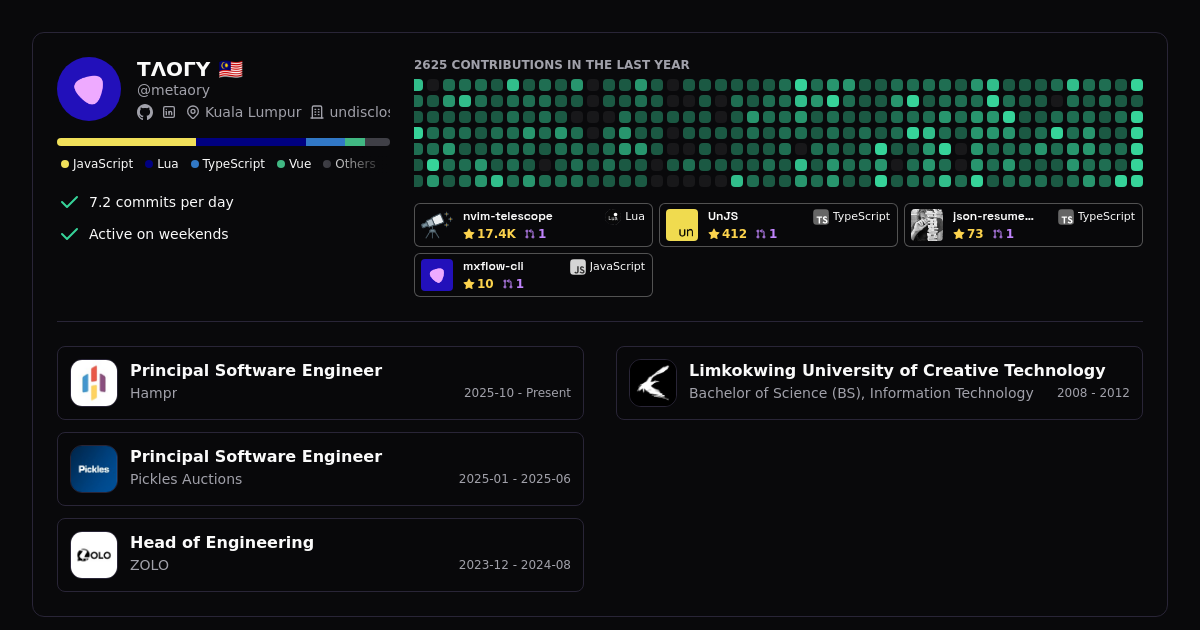Click the yellow JavaScript segment of language bar
This screenshot has height=630, width=1200.
click(x=126, y=142)
